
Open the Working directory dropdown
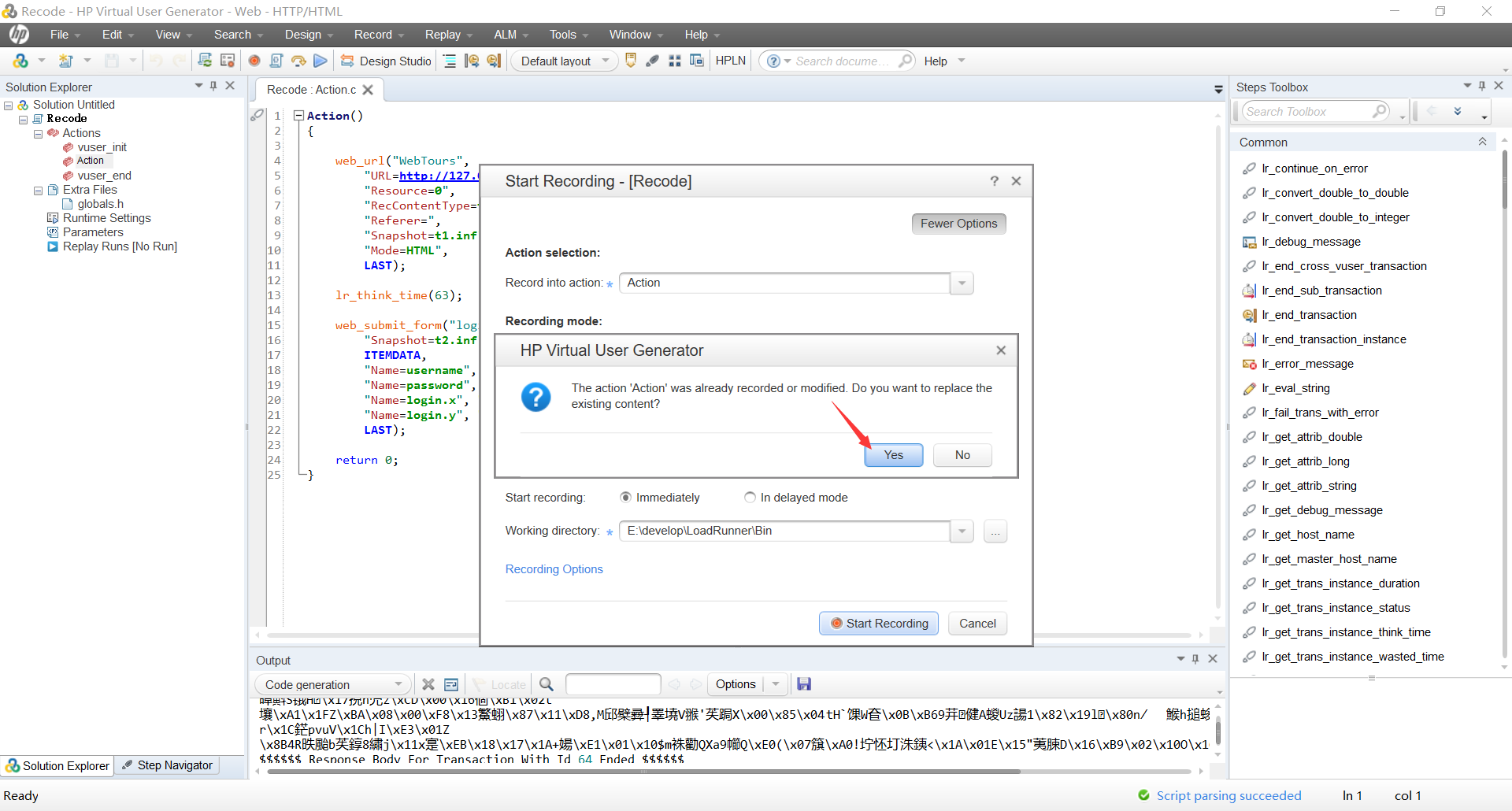[x=962, y=531]
